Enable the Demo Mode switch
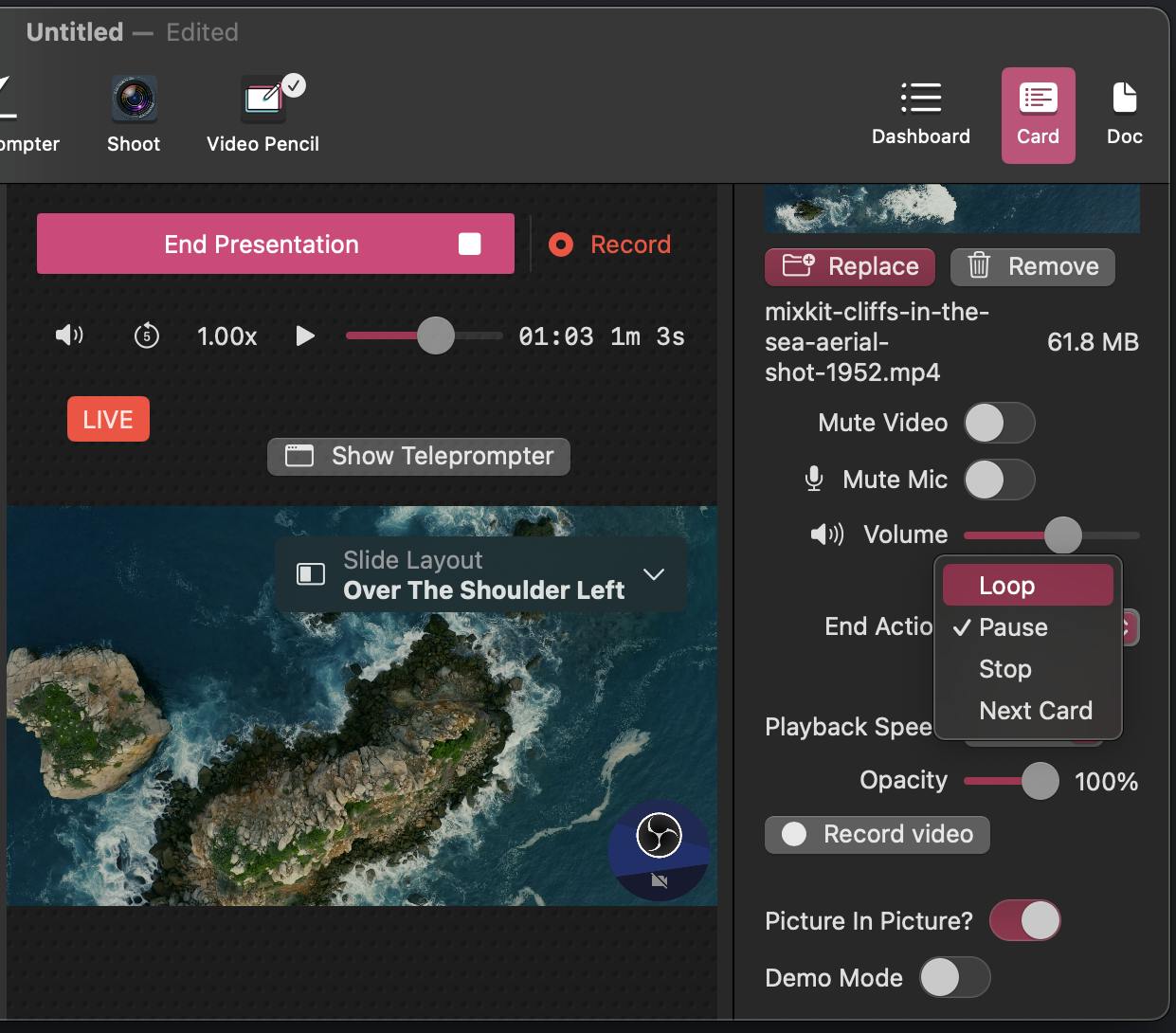Screen dimensions: 1176x1033 coord(954,978)
